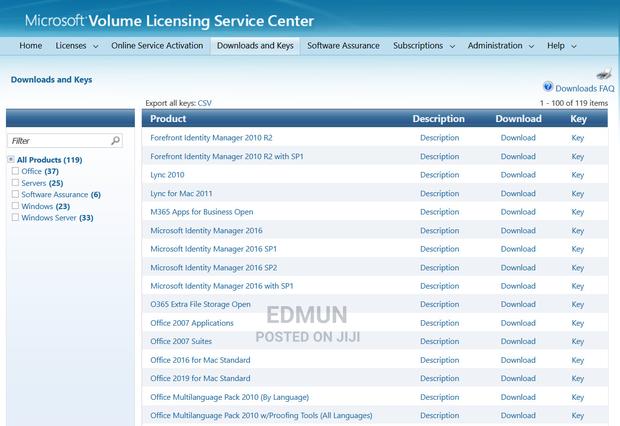This screenshot has width=620, height=426.
Task: Switch to Online Service Activation tab
Action: click(157, 45)
